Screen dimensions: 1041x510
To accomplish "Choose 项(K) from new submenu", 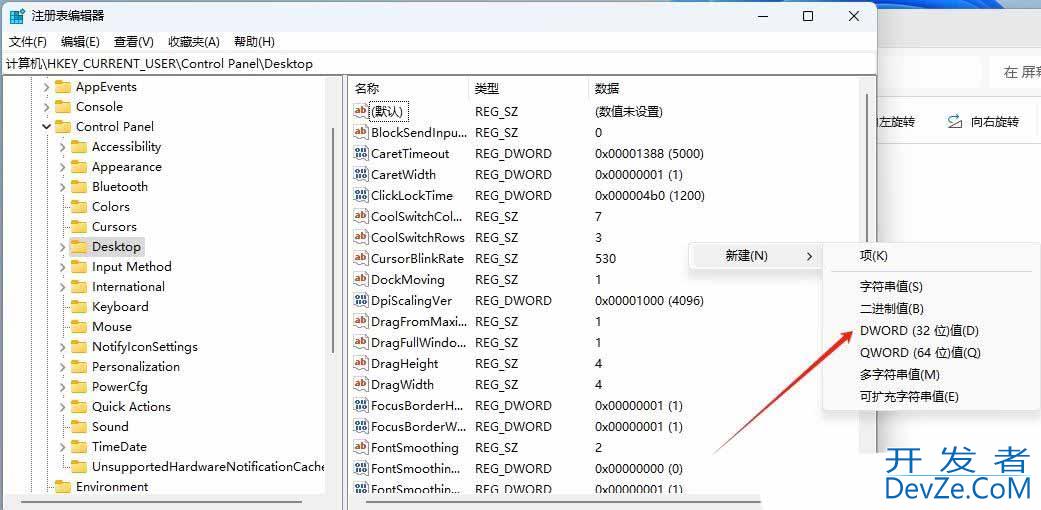I will (874, 256).
